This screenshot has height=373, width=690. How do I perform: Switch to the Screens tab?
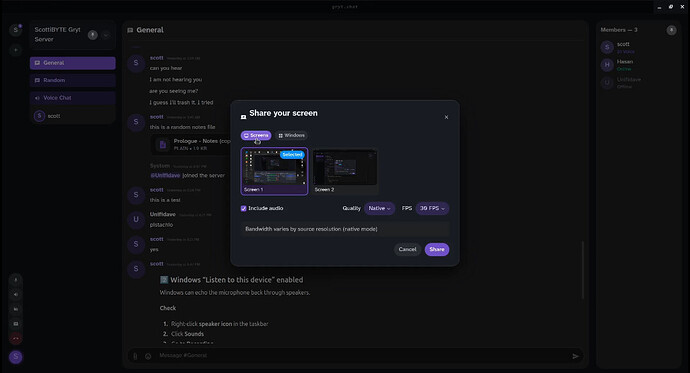(x=256, y=135)
